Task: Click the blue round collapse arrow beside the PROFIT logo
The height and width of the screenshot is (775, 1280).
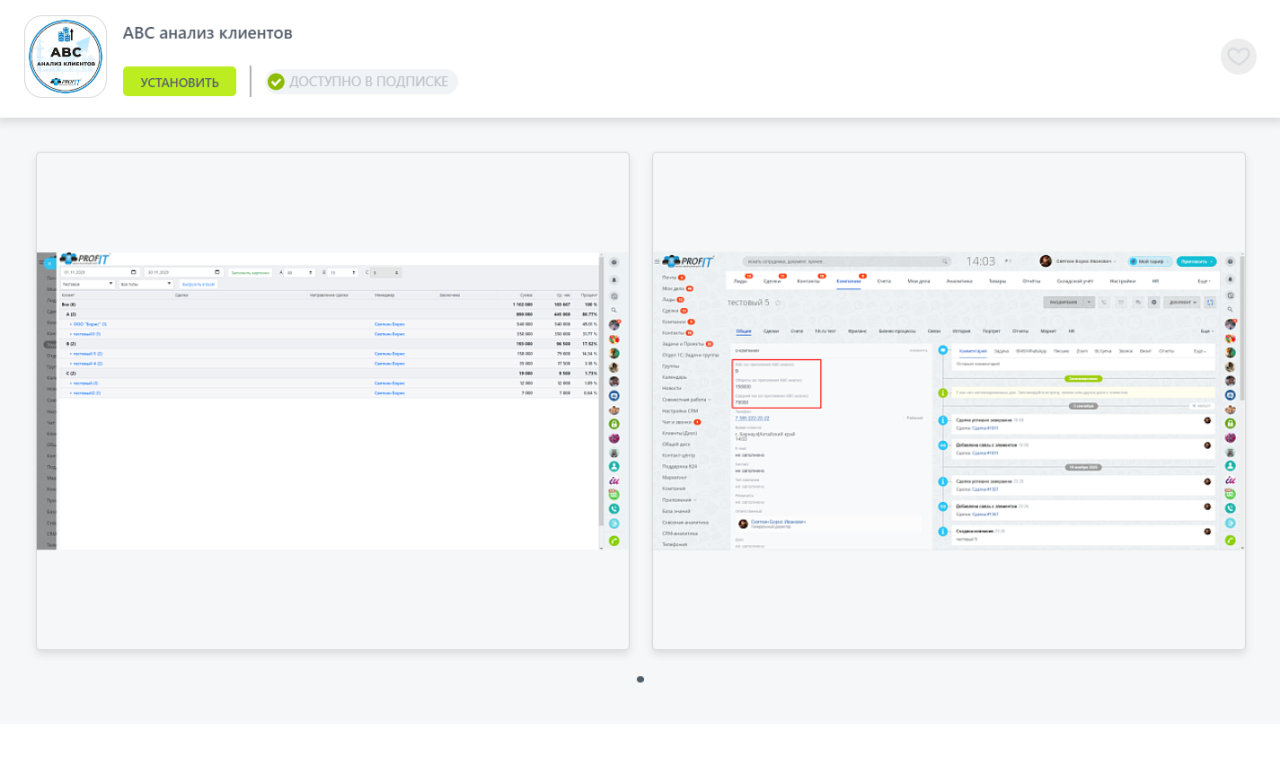Action: pos(49,263)
